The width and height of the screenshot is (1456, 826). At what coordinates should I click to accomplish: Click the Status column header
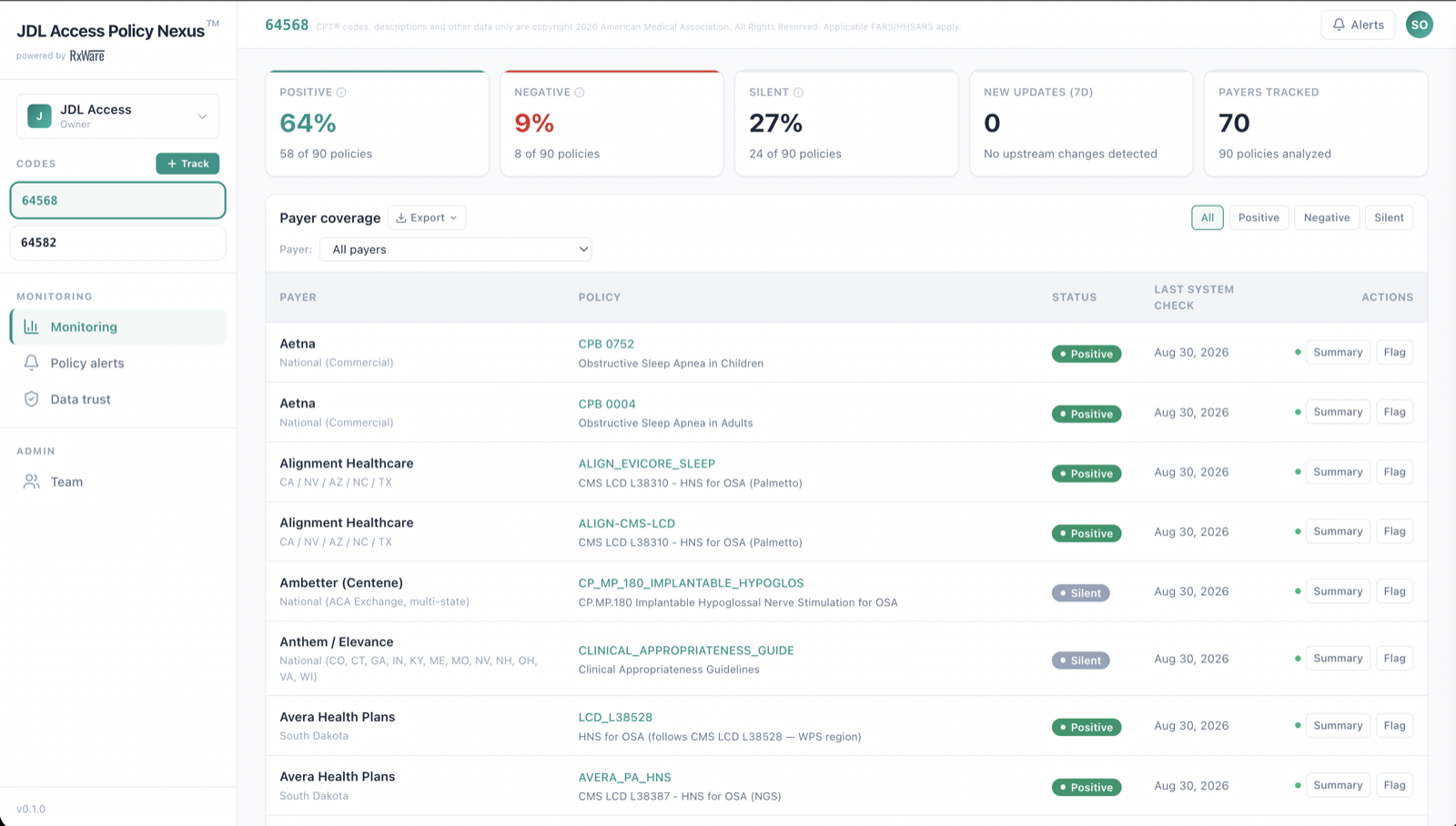(x=1074, y=297)
